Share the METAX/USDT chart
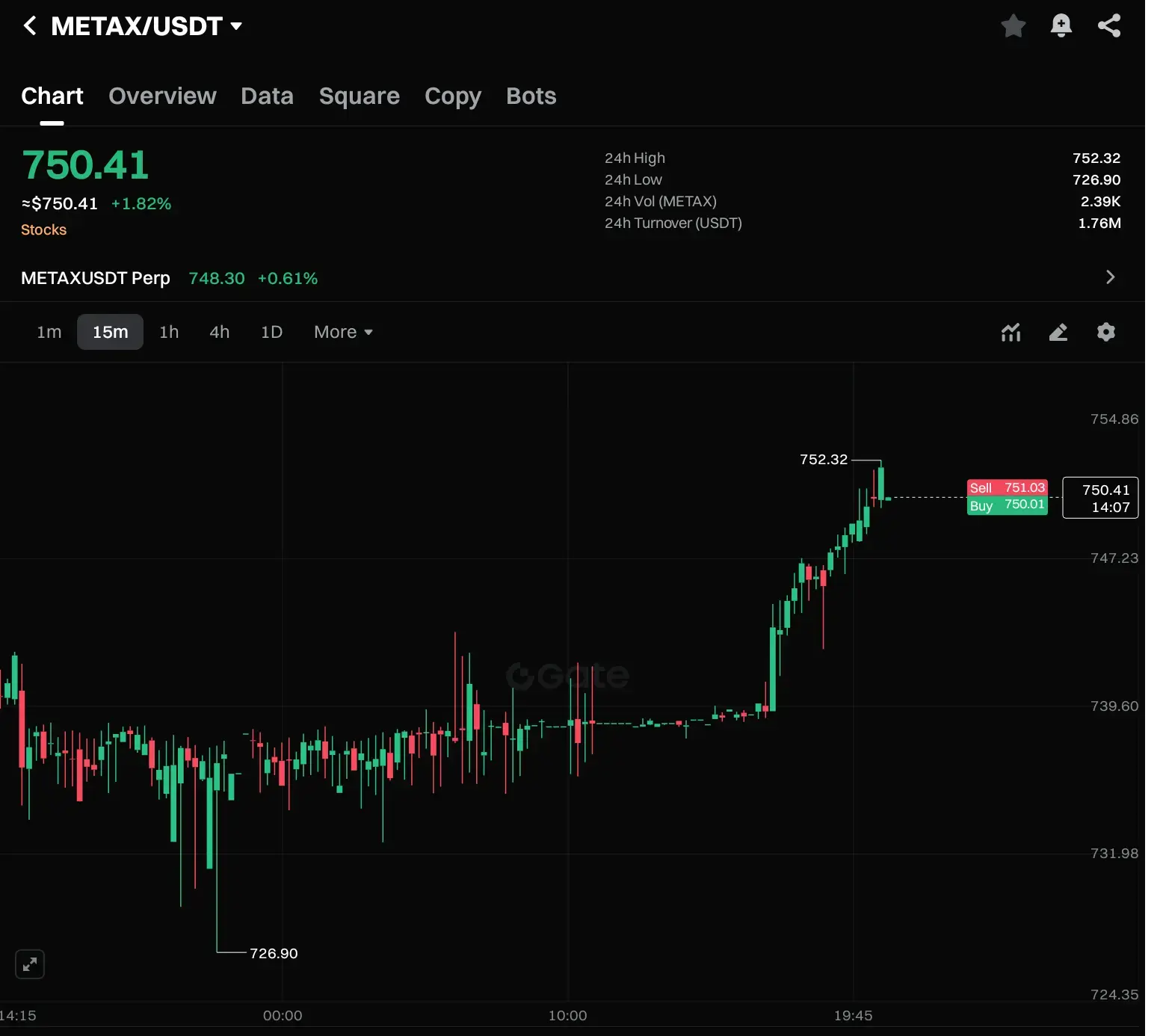Viewport: 1163px width, 1036px height. [1109, 25]
